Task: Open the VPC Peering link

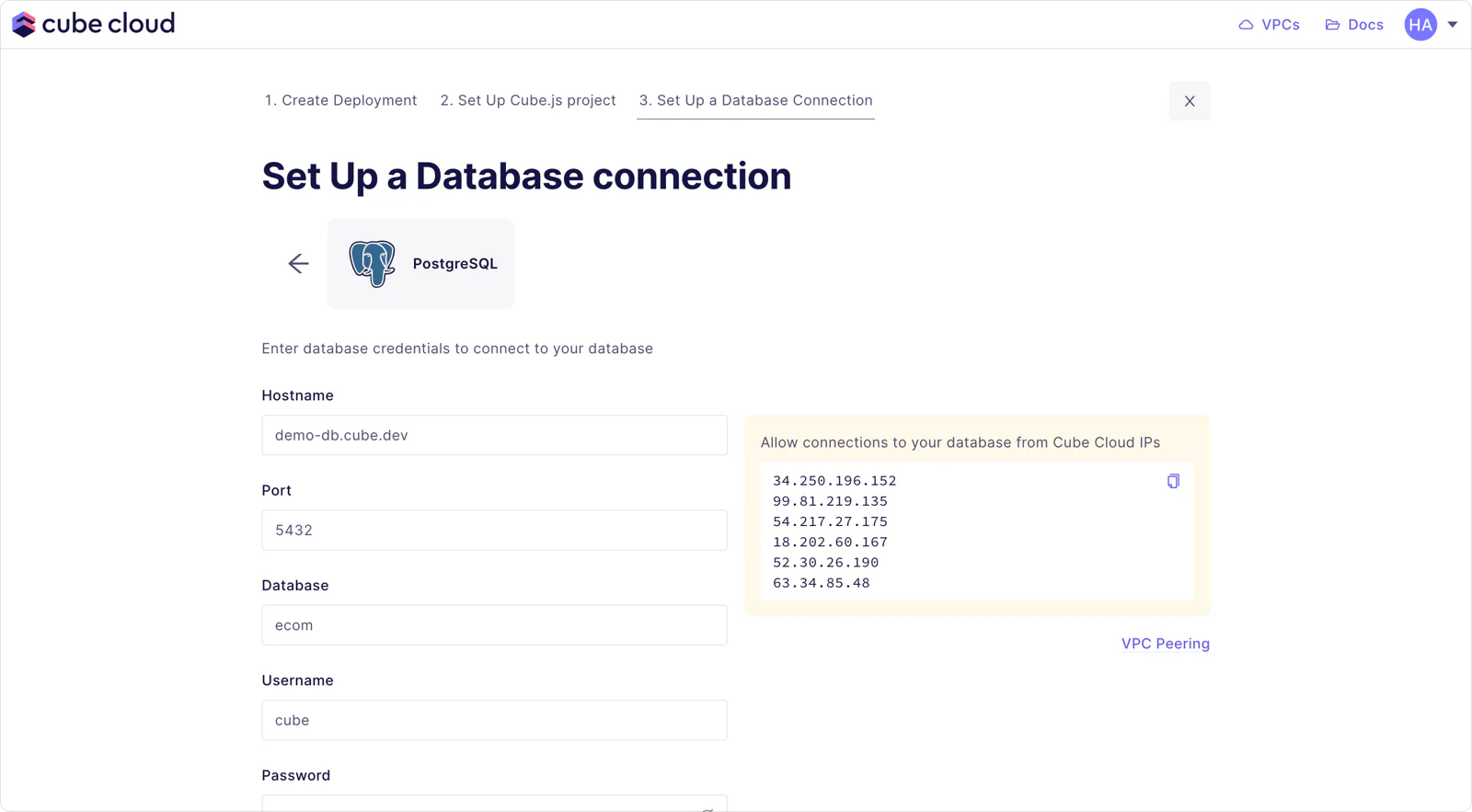Action: (x=1166, y=644)
